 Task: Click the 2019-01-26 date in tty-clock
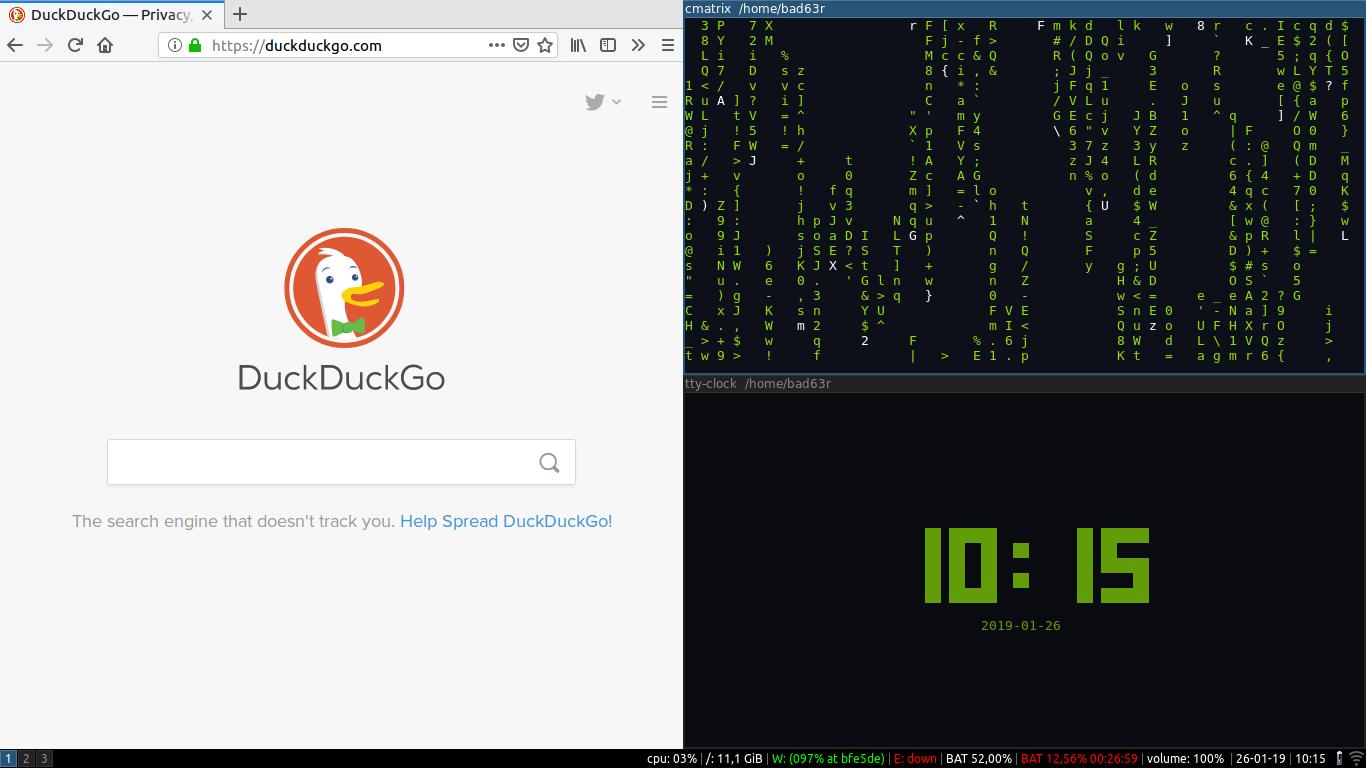pos(1021,625)
